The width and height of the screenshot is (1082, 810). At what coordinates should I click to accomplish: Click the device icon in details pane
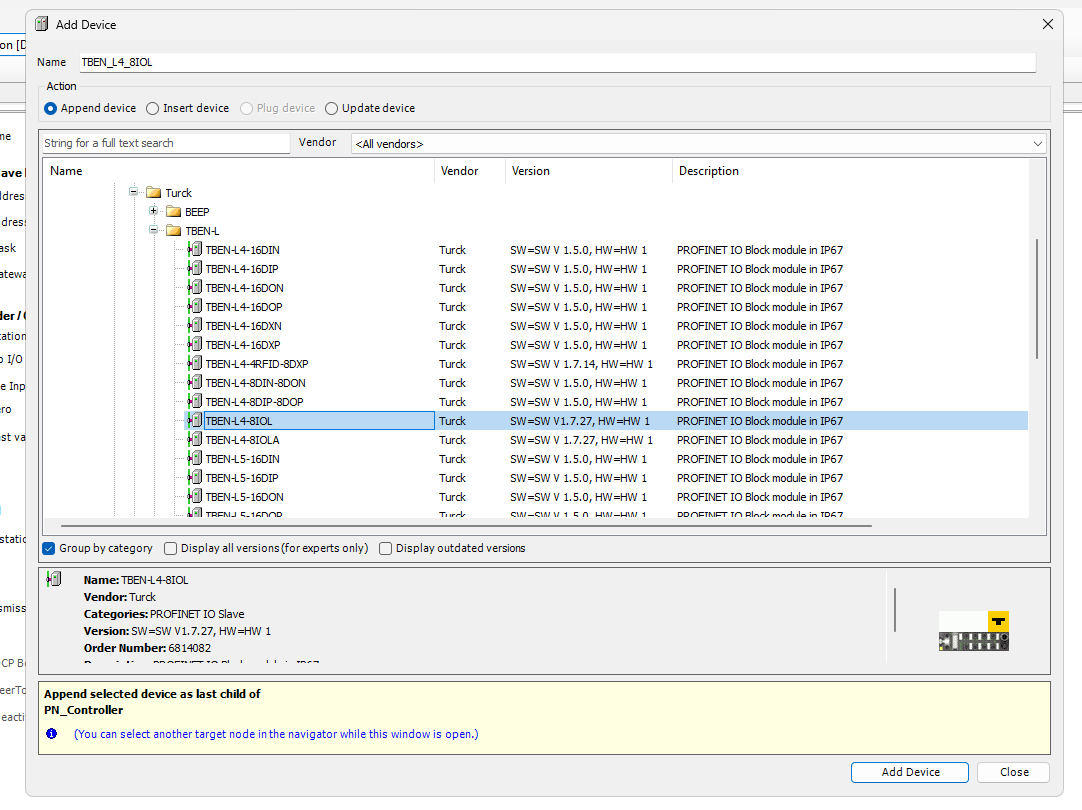tap(54, 579)
